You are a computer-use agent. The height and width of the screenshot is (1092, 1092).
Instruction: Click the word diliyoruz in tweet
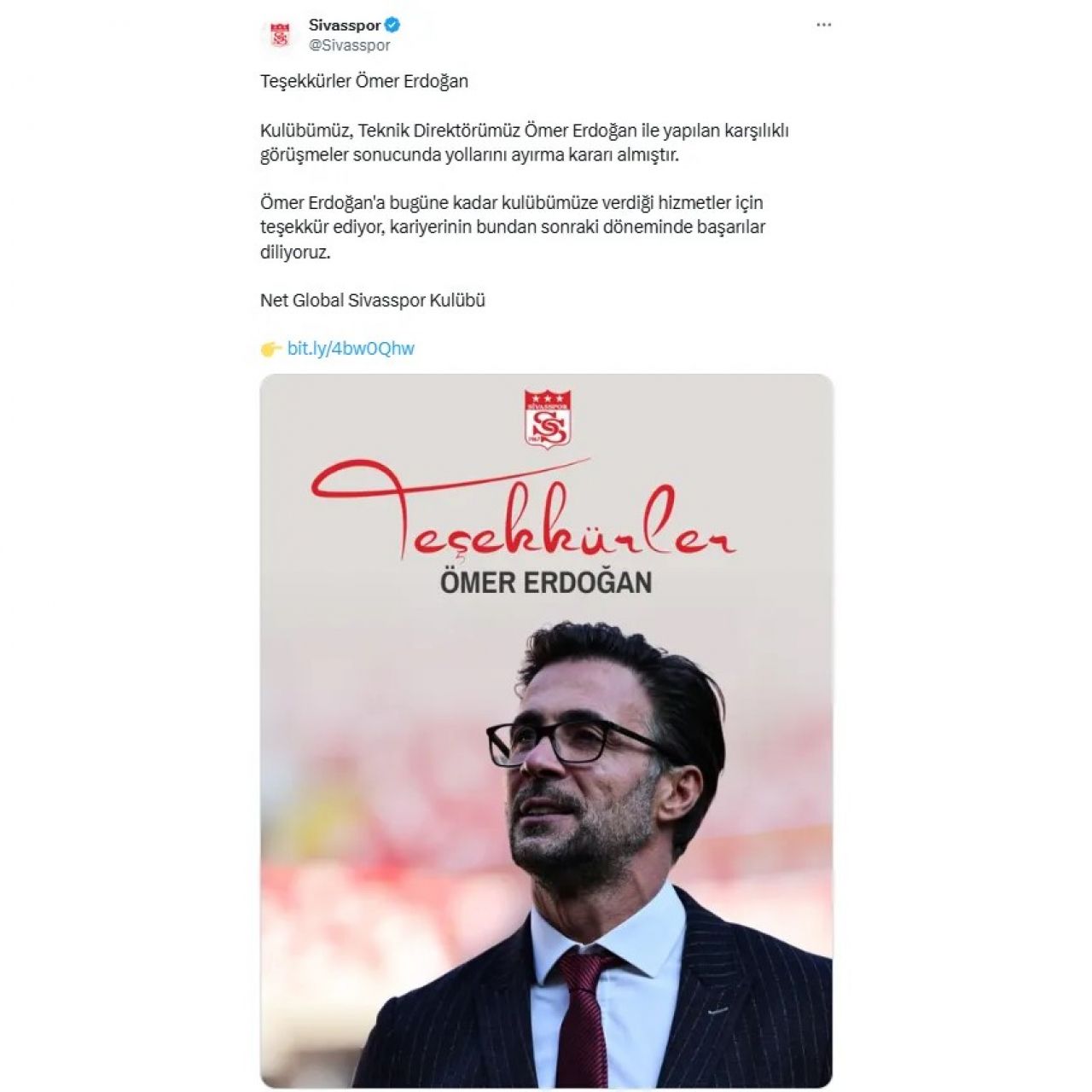coord(295,252)
